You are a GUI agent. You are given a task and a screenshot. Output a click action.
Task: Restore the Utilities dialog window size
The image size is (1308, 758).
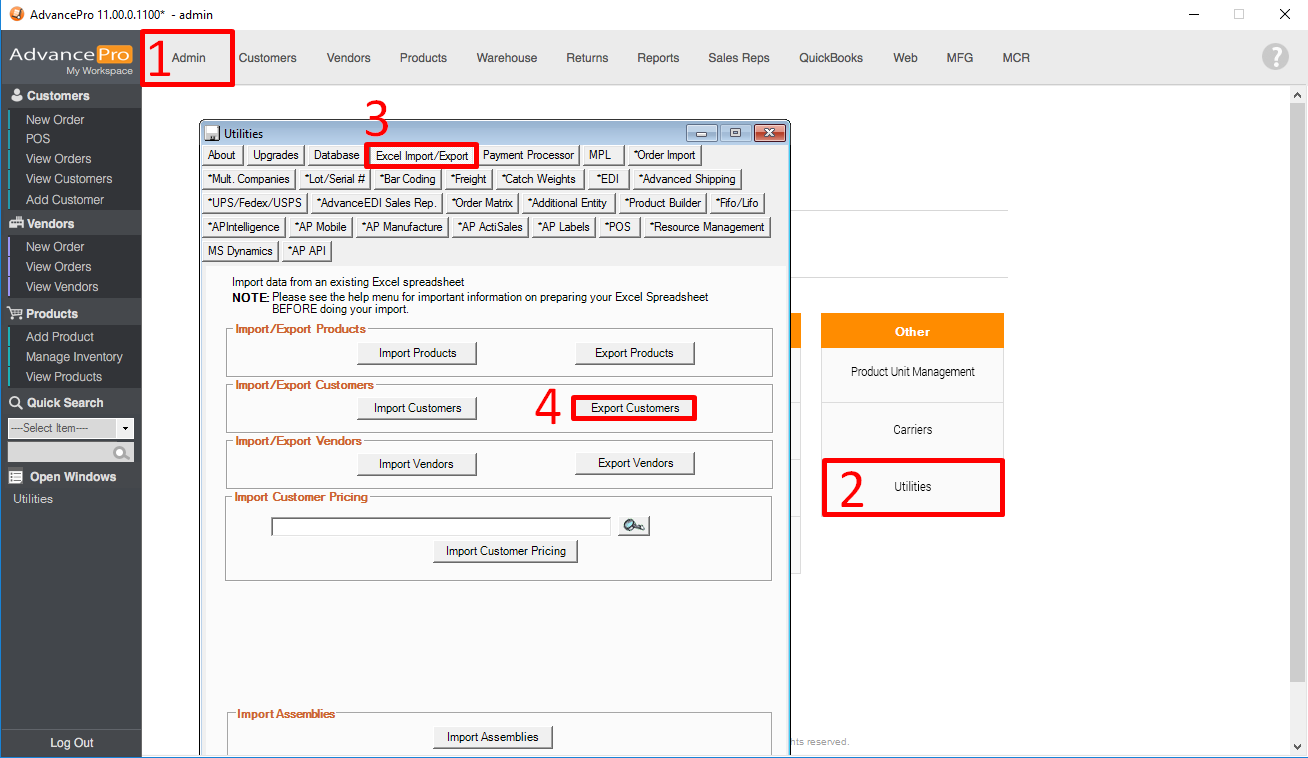click(x=735, y=133)
